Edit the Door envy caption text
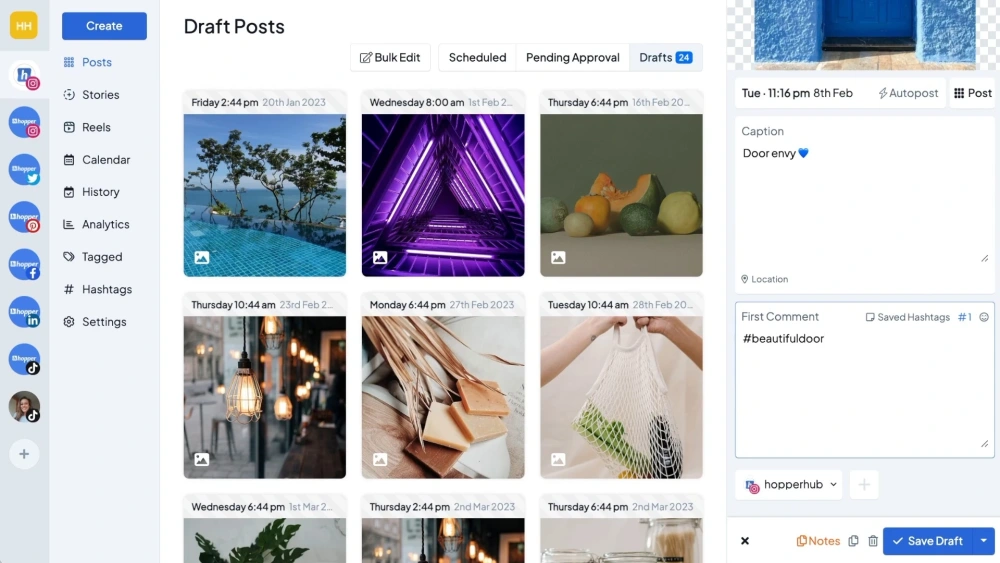1000x563 pixels. (864, 203)
